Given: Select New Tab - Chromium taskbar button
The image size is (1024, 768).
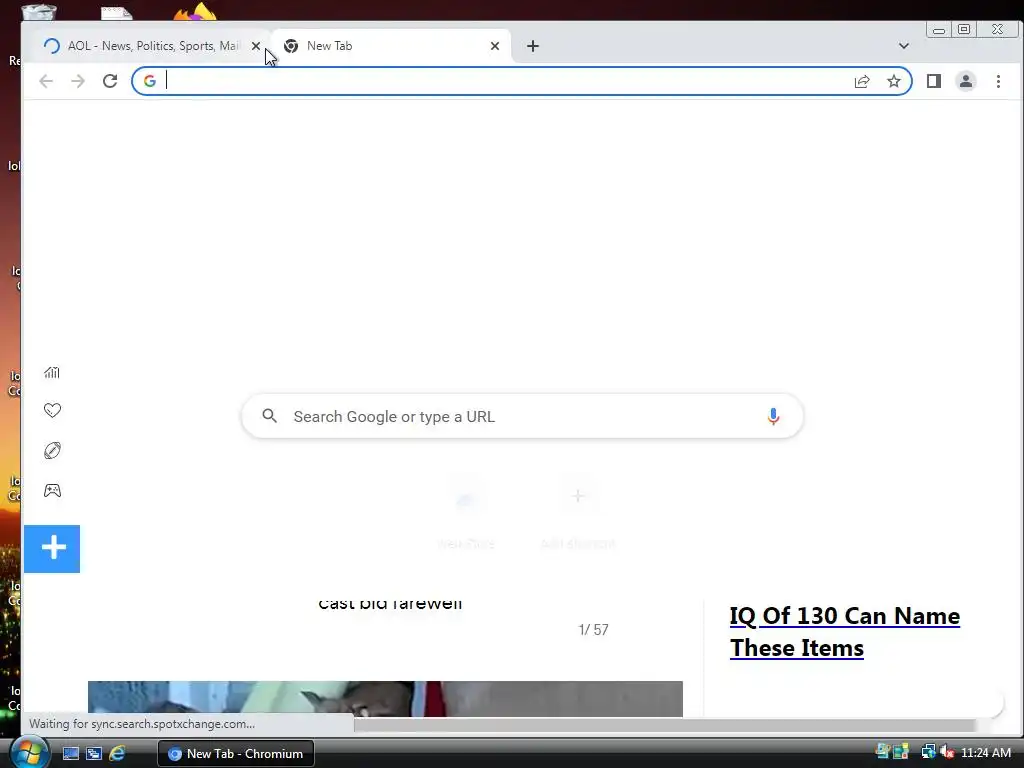Looking at the screenshot, I should click(x=236, y=753).
